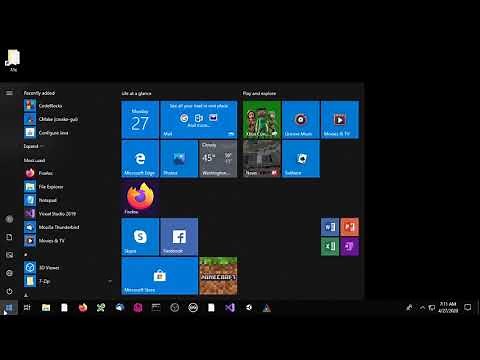Image resolution: width=480 pixels, height=360 pixels.
Task: Open the green Xbox tile
Action: [262, 119]
